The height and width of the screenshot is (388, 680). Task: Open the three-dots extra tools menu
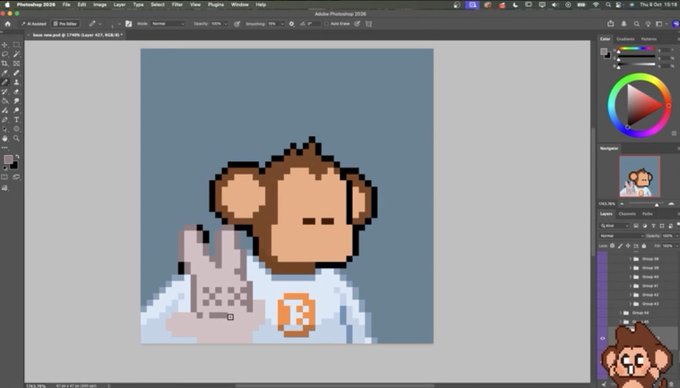(x=5, y=148)
